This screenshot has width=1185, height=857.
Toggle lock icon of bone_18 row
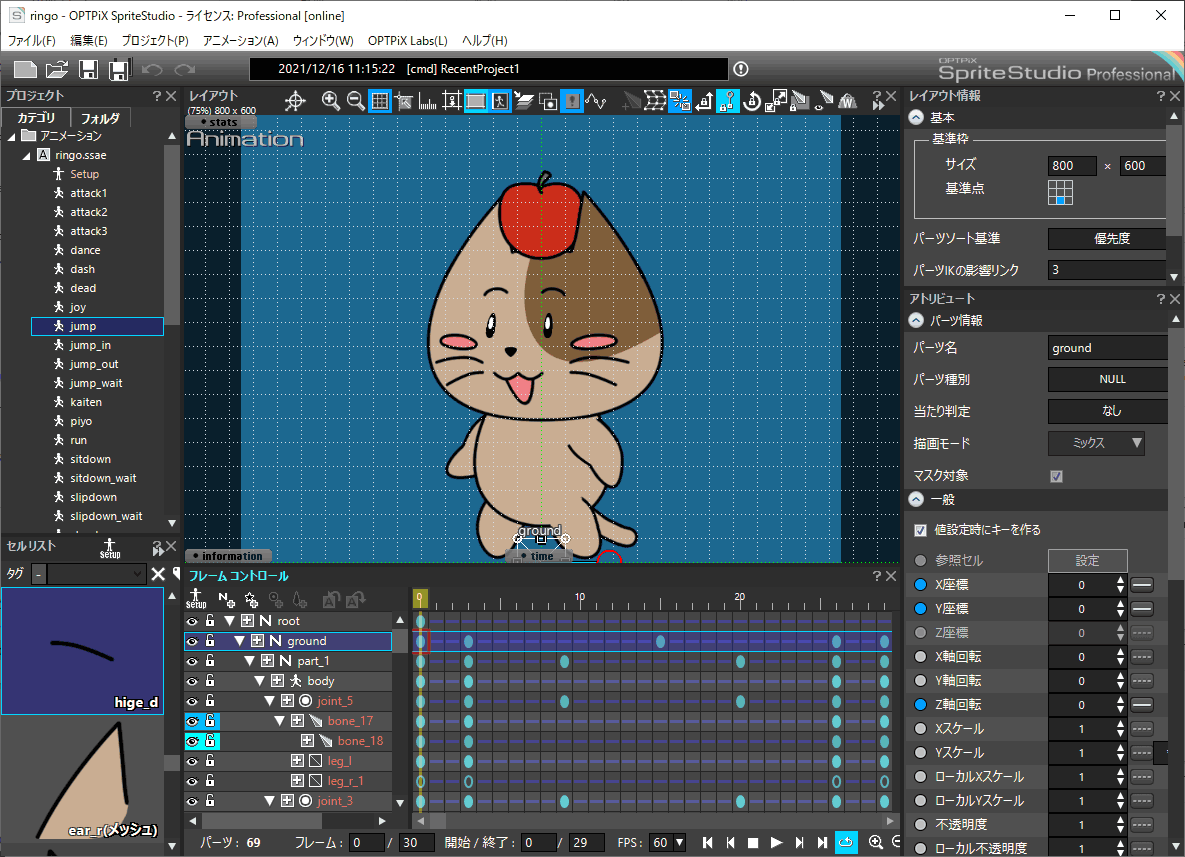coord(210,741)
